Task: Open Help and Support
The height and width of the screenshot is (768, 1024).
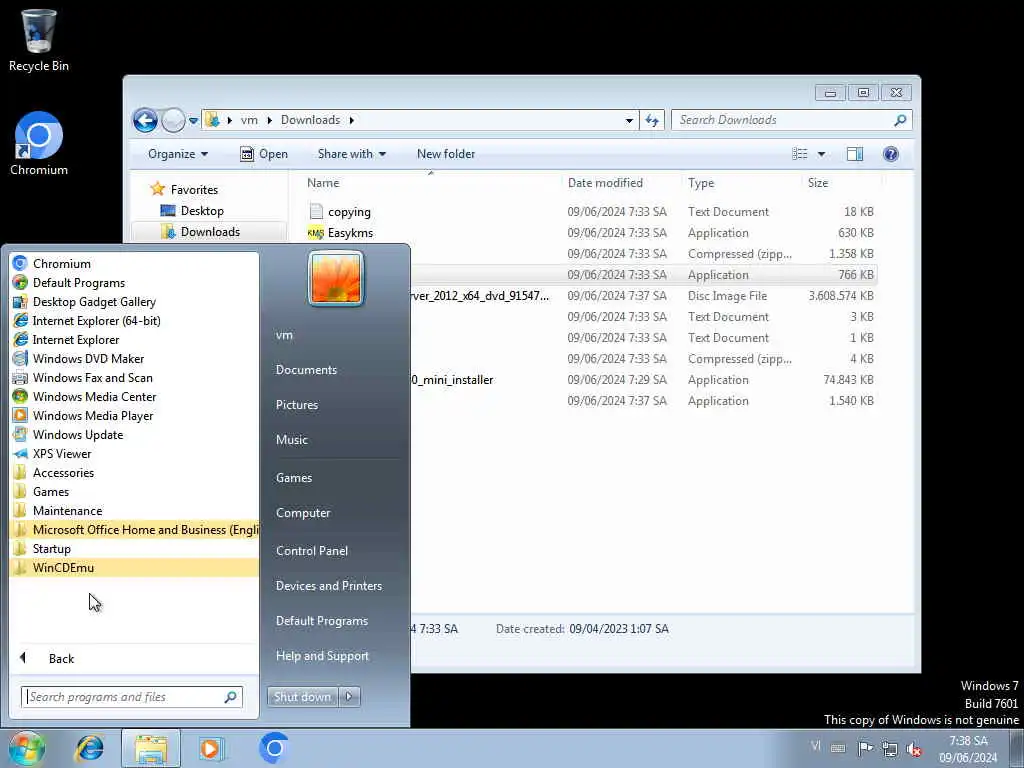Action: 323,656
